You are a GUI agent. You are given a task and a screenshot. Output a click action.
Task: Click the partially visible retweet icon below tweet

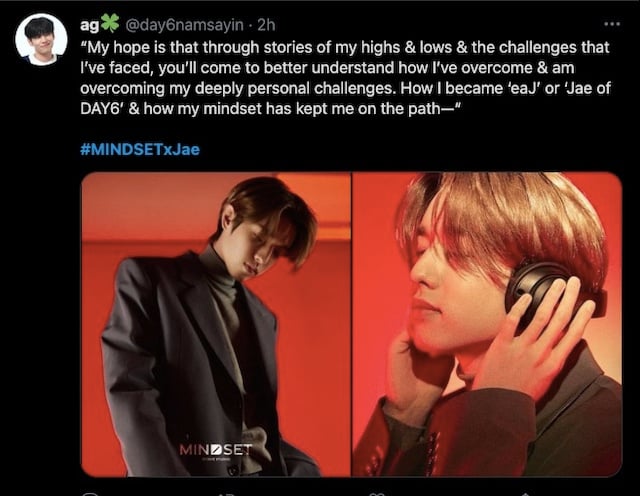tap(226, 494)
